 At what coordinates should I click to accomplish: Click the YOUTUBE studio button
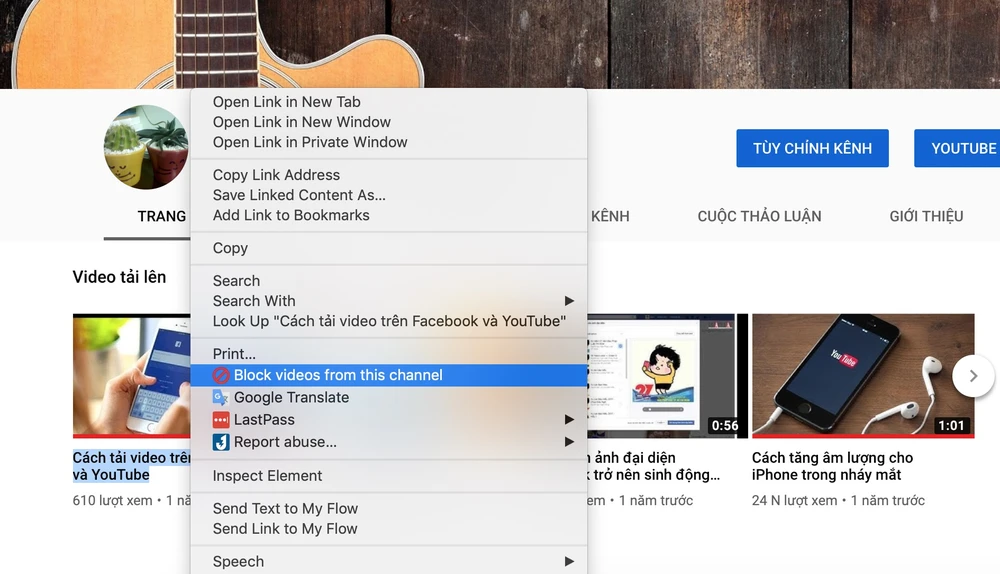pos(957,149)
